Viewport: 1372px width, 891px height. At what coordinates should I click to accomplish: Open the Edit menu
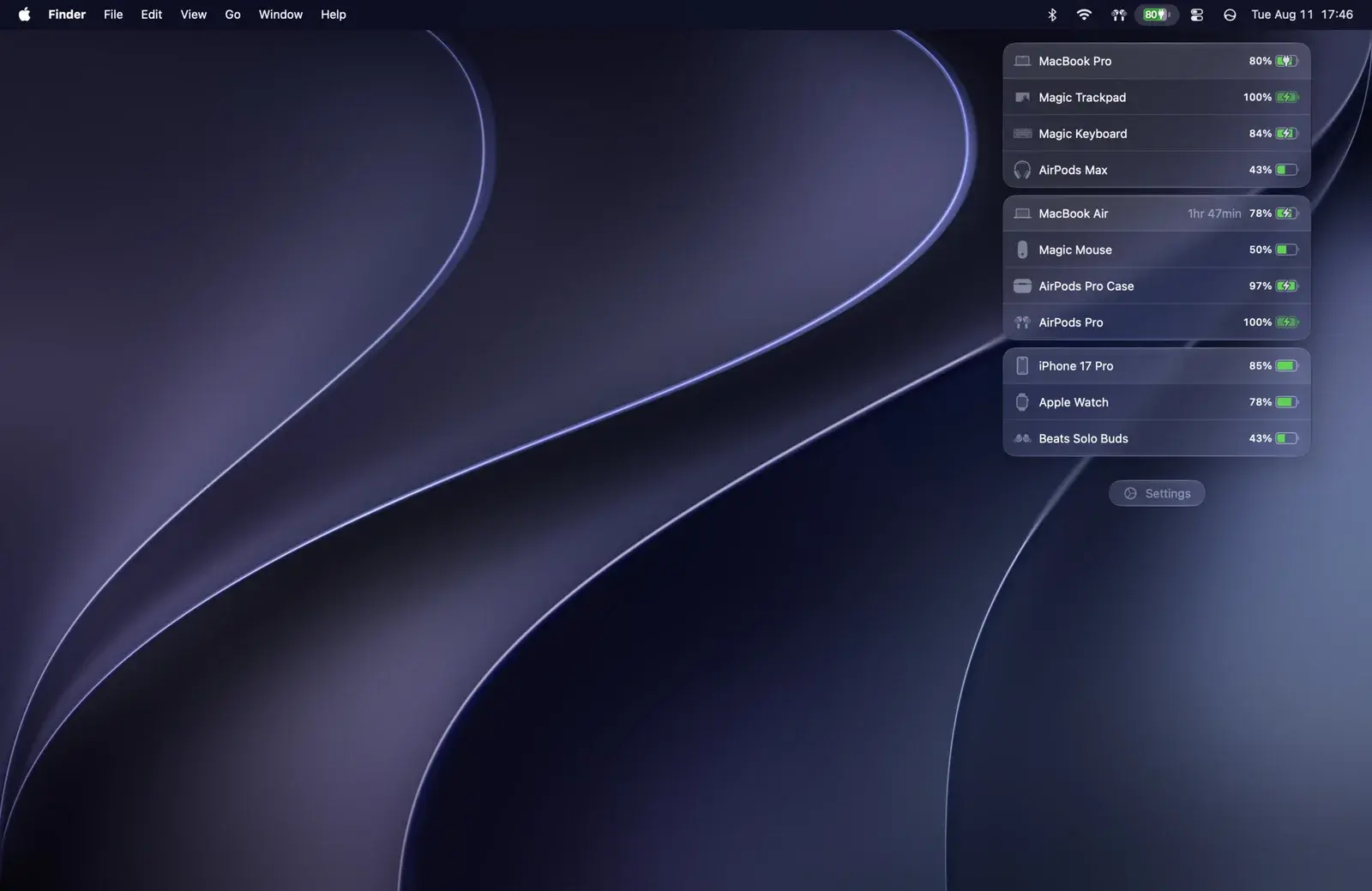pos(152,15)
